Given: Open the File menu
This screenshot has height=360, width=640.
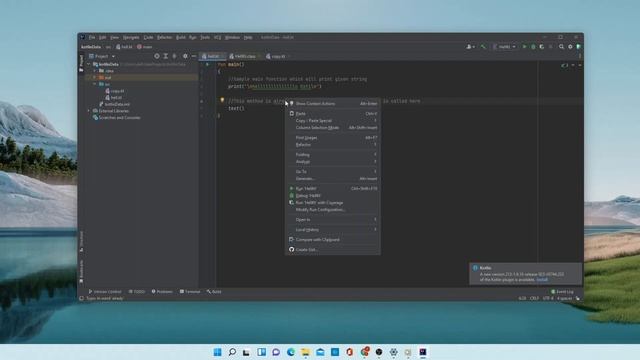Looking at the screenshot, I should point(92,37).
